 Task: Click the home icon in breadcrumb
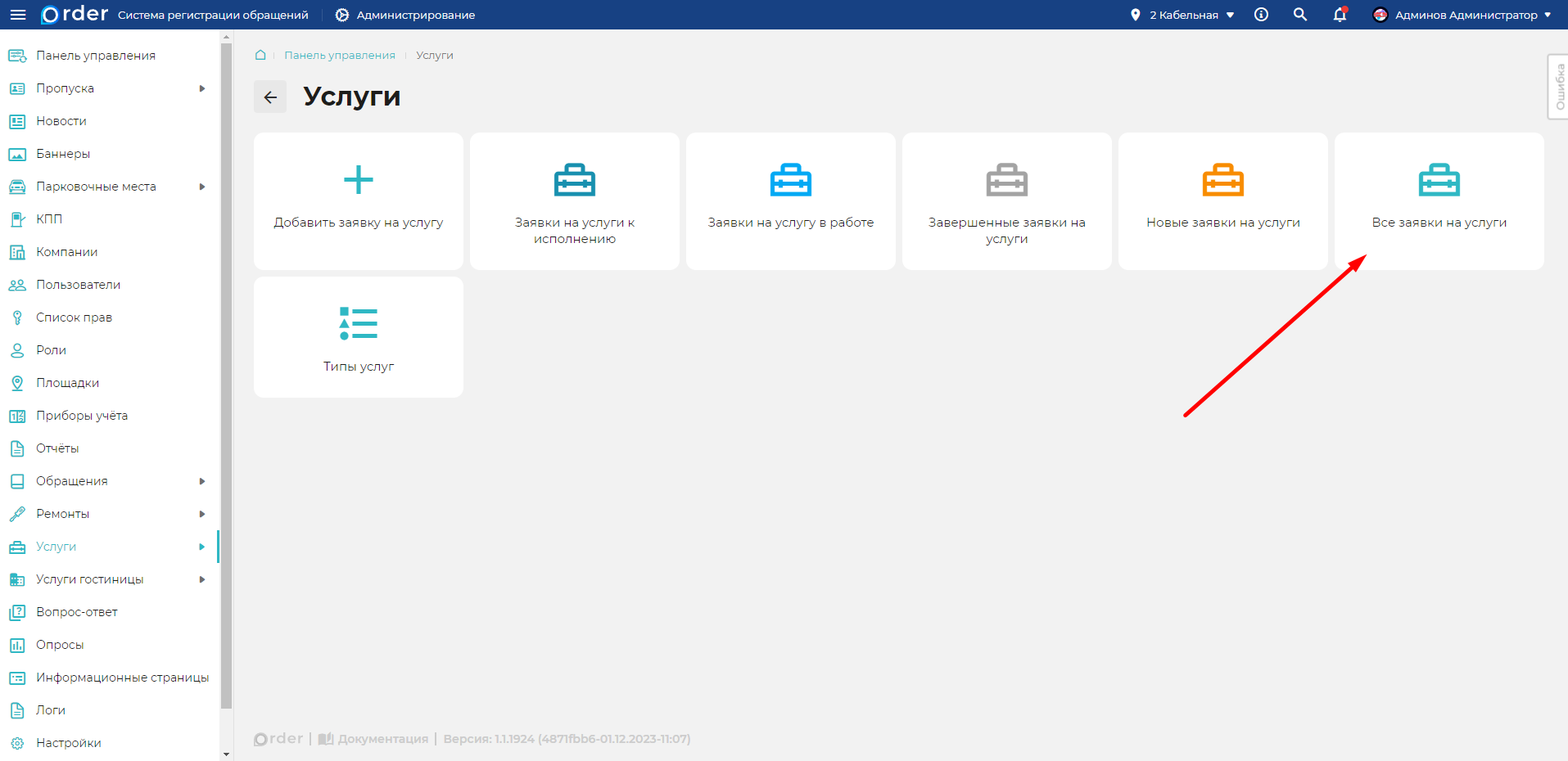click(260, 55)
